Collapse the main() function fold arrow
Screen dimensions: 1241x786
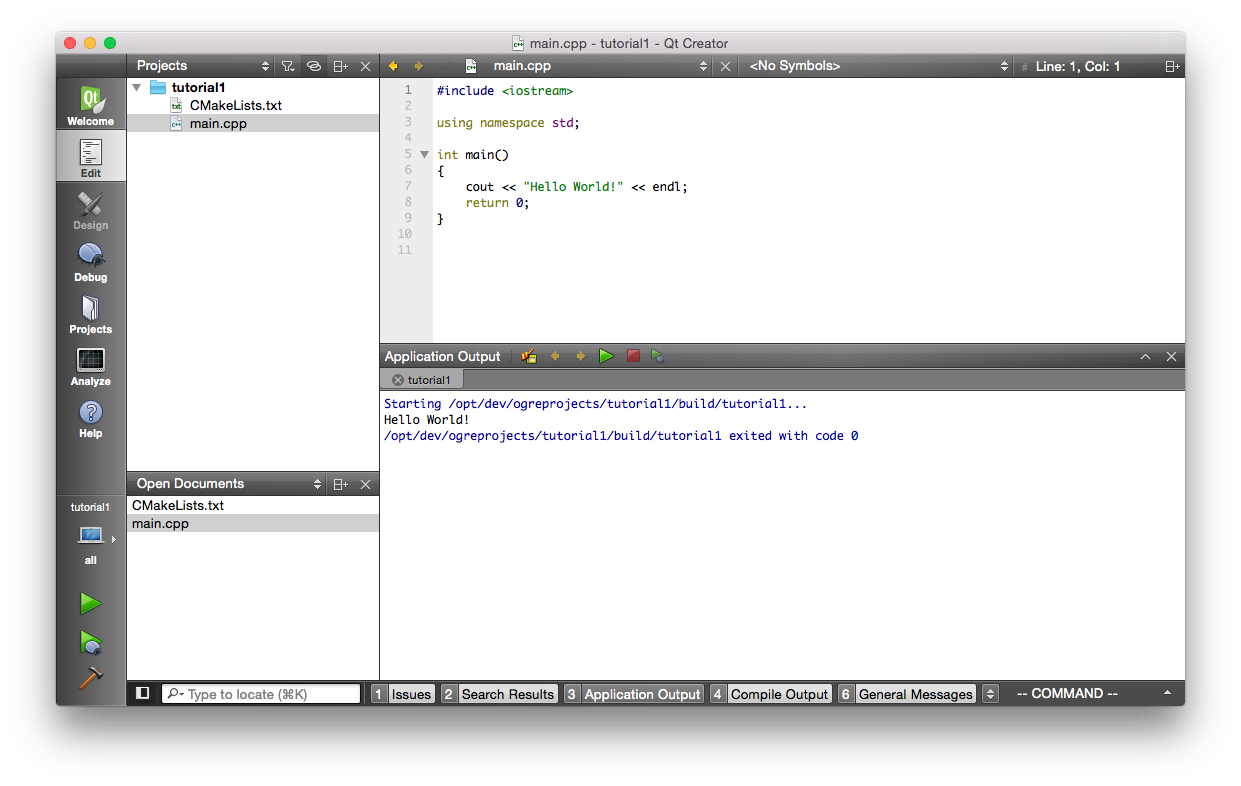click(424, 155)
